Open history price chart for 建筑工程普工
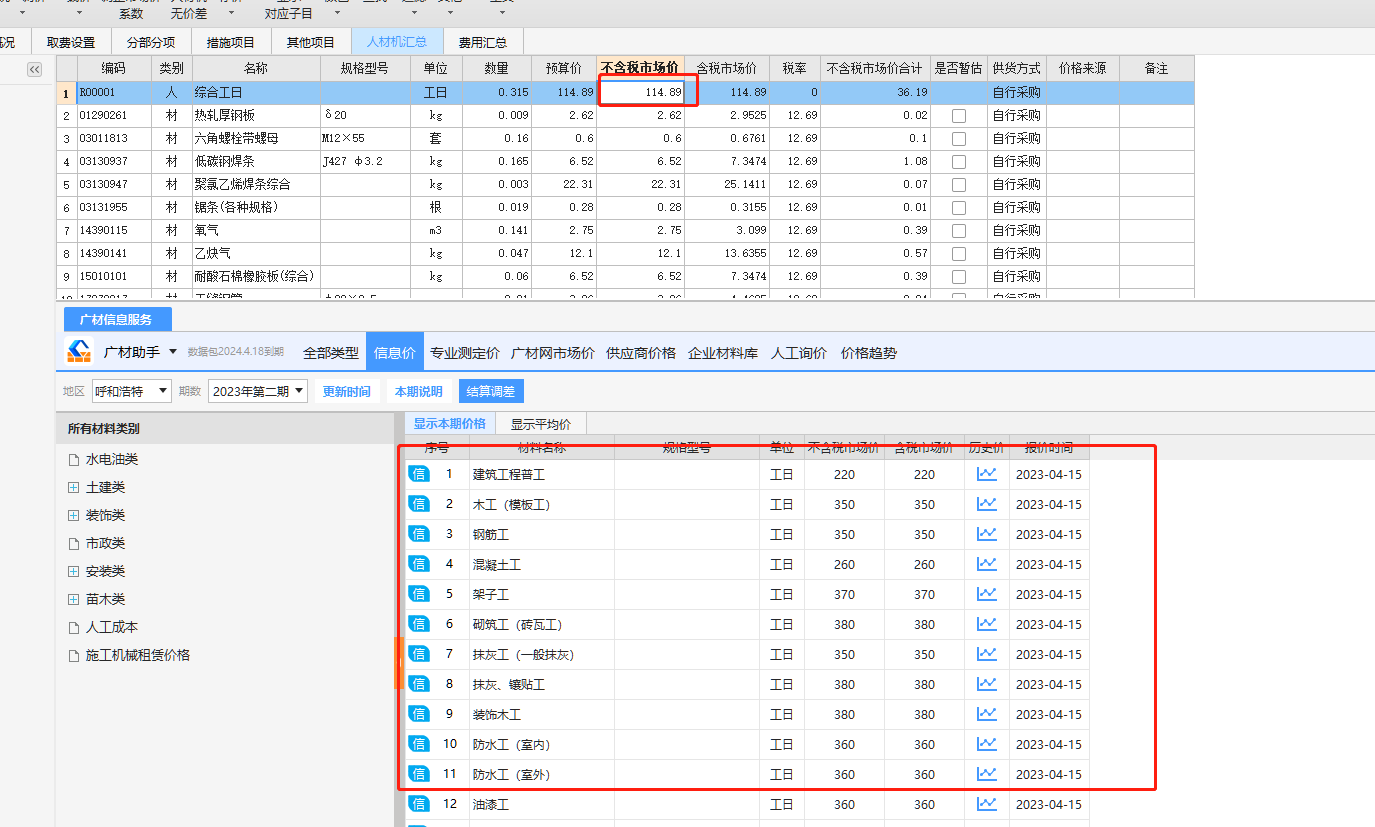Viewport: 1375px width, 827px height. point(987,474)
